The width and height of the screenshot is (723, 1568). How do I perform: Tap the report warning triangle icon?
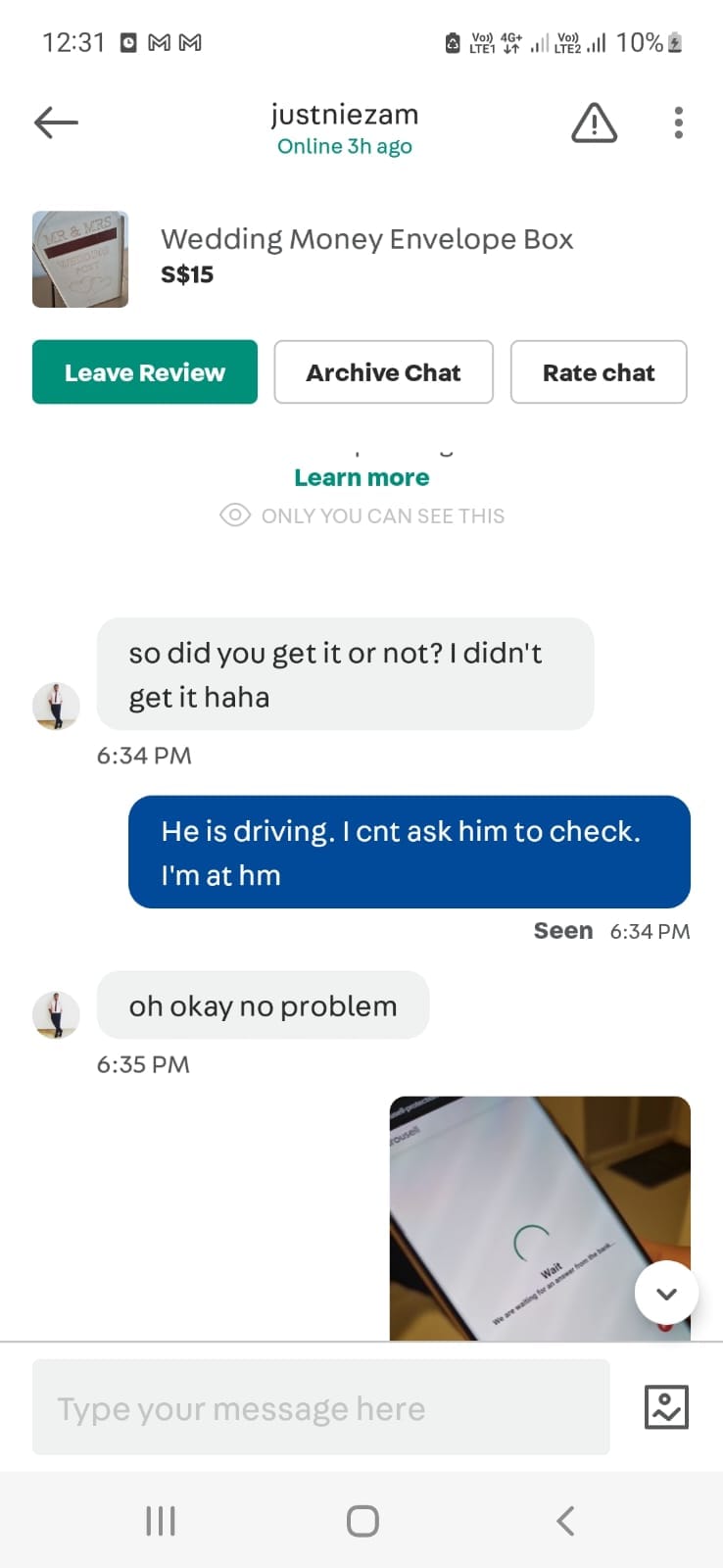594,123
